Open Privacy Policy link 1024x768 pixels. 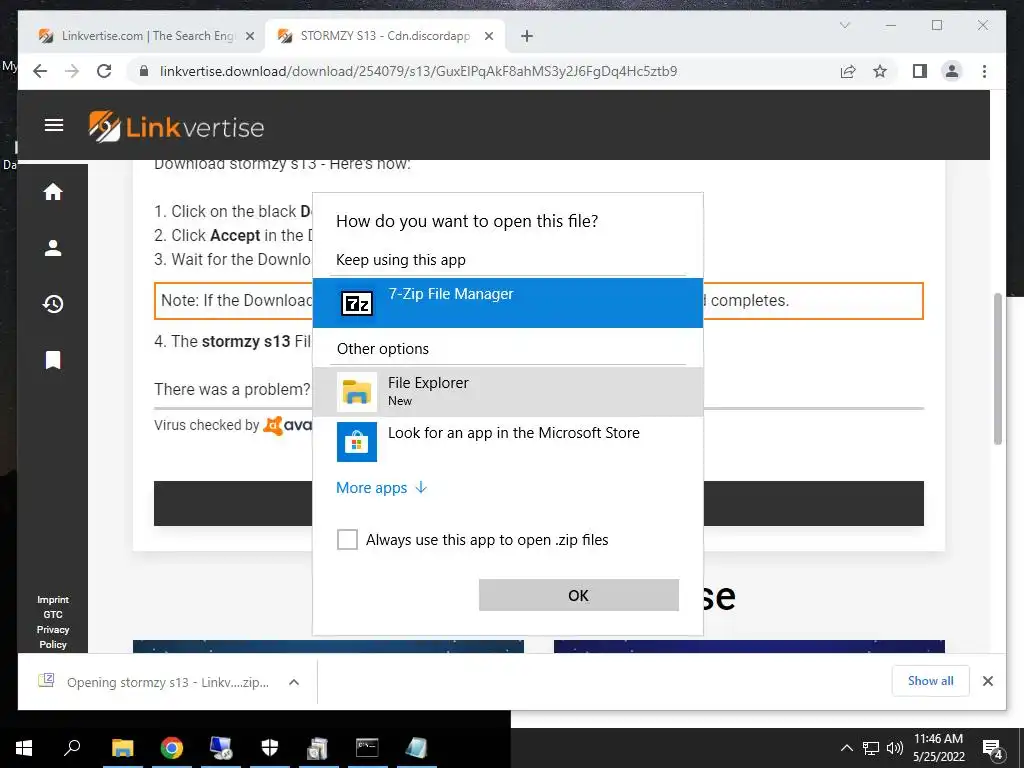tap(53, 637)
